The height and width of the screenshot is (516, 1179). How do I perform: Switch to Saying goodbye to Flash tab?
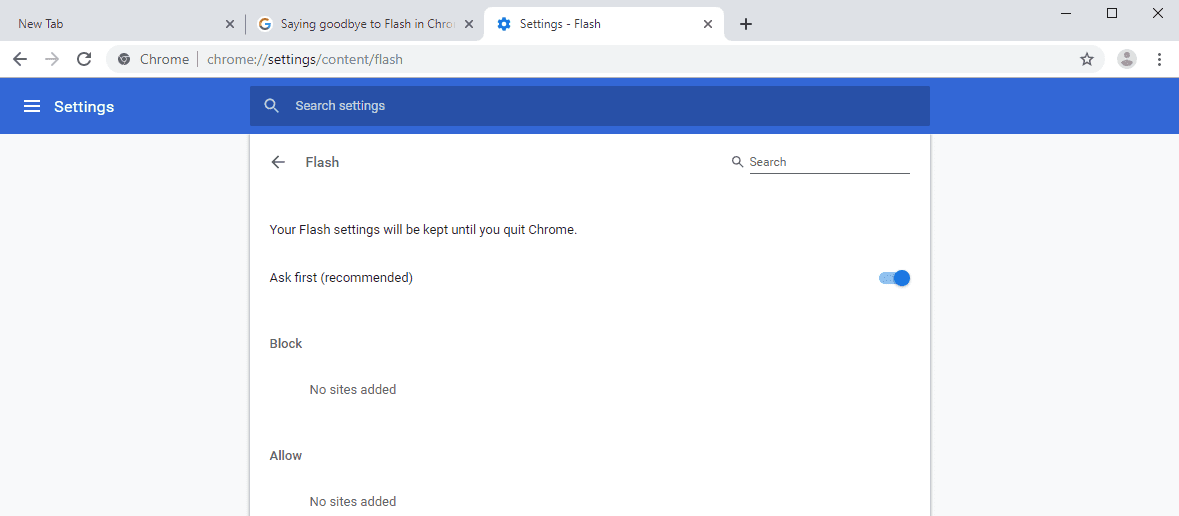[x=365, y=24]
